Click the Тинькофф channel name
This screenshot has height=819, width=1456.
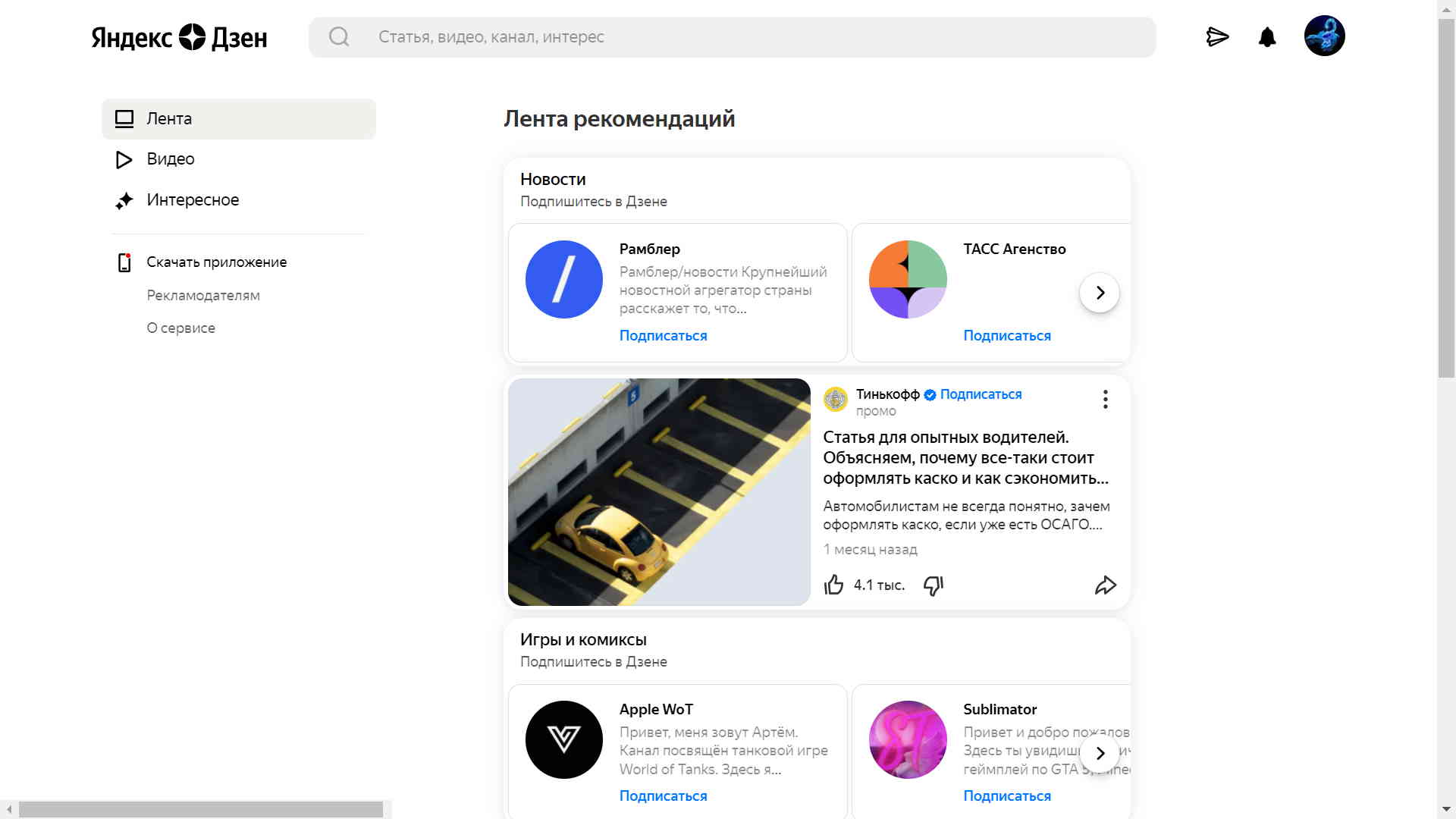[x=887, y=394]
